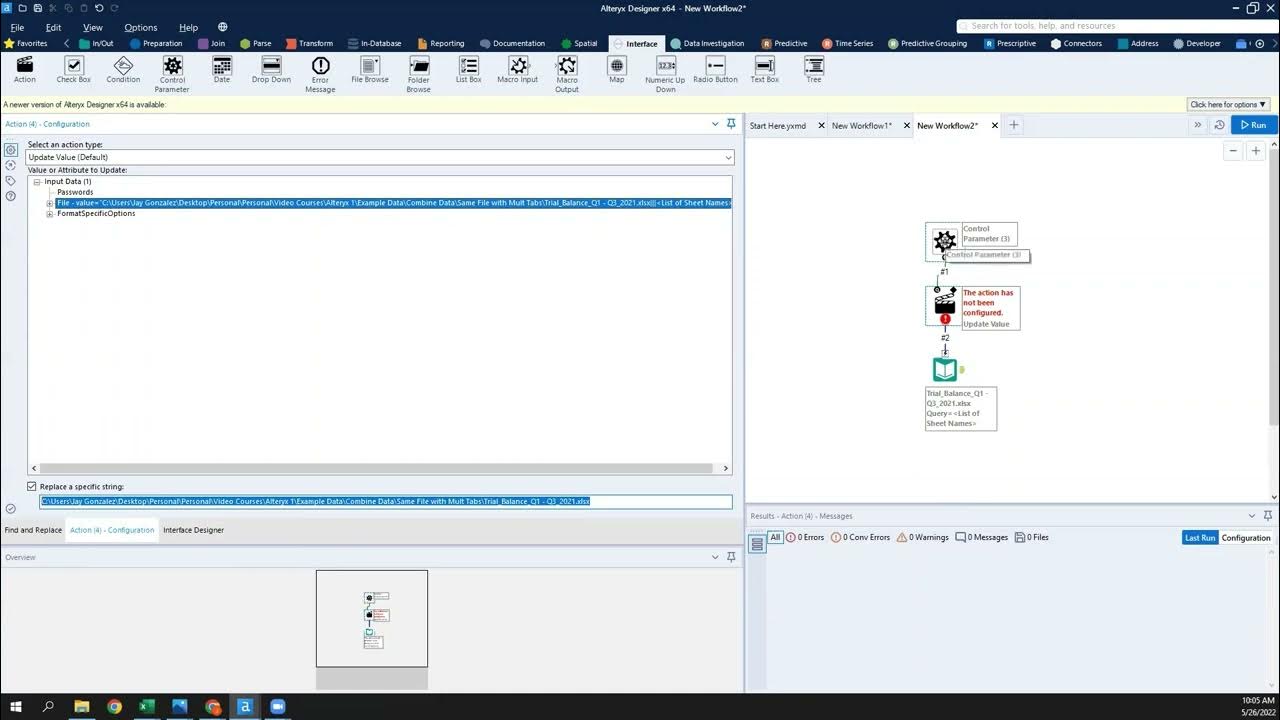Screen dimensions: 1280x720
Task: Open the View menu
Action: 93,28
